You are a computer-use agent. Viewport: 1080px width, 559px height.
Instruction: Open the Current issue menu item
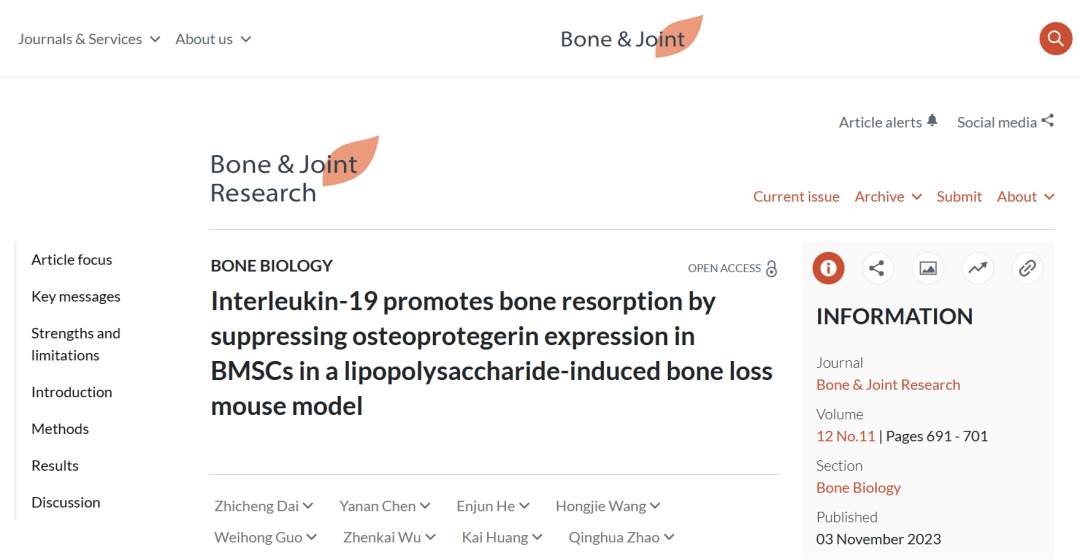(x=796, y=197)
